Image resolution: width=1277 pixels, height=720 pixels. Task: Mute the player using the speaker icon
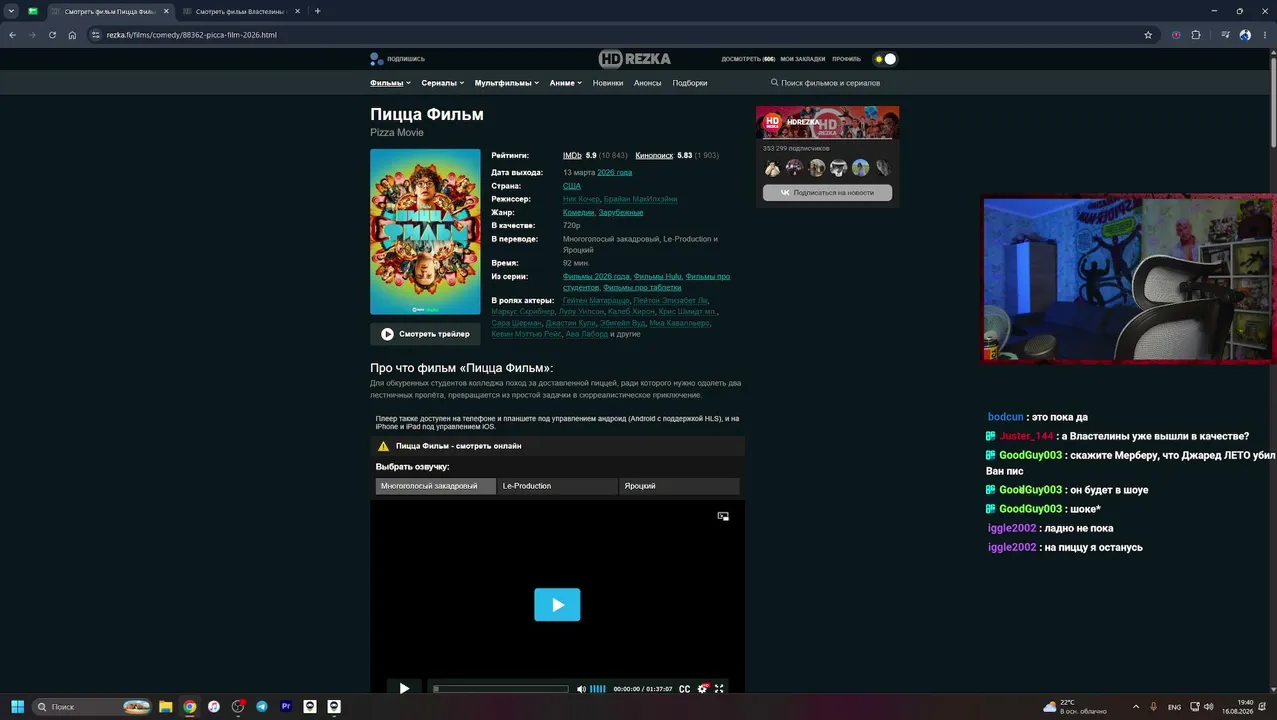pos(581,689)
